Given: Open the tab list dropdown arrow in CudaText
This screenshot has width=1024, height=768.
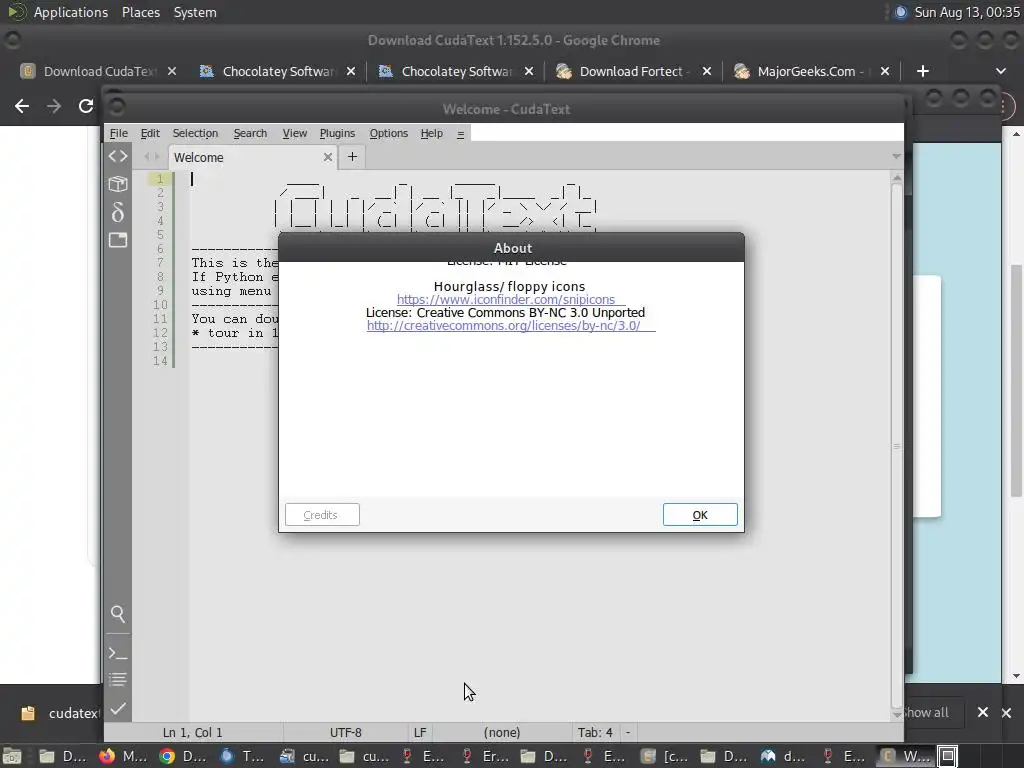Looking at the screenshot, I should (x=896, y=157).
